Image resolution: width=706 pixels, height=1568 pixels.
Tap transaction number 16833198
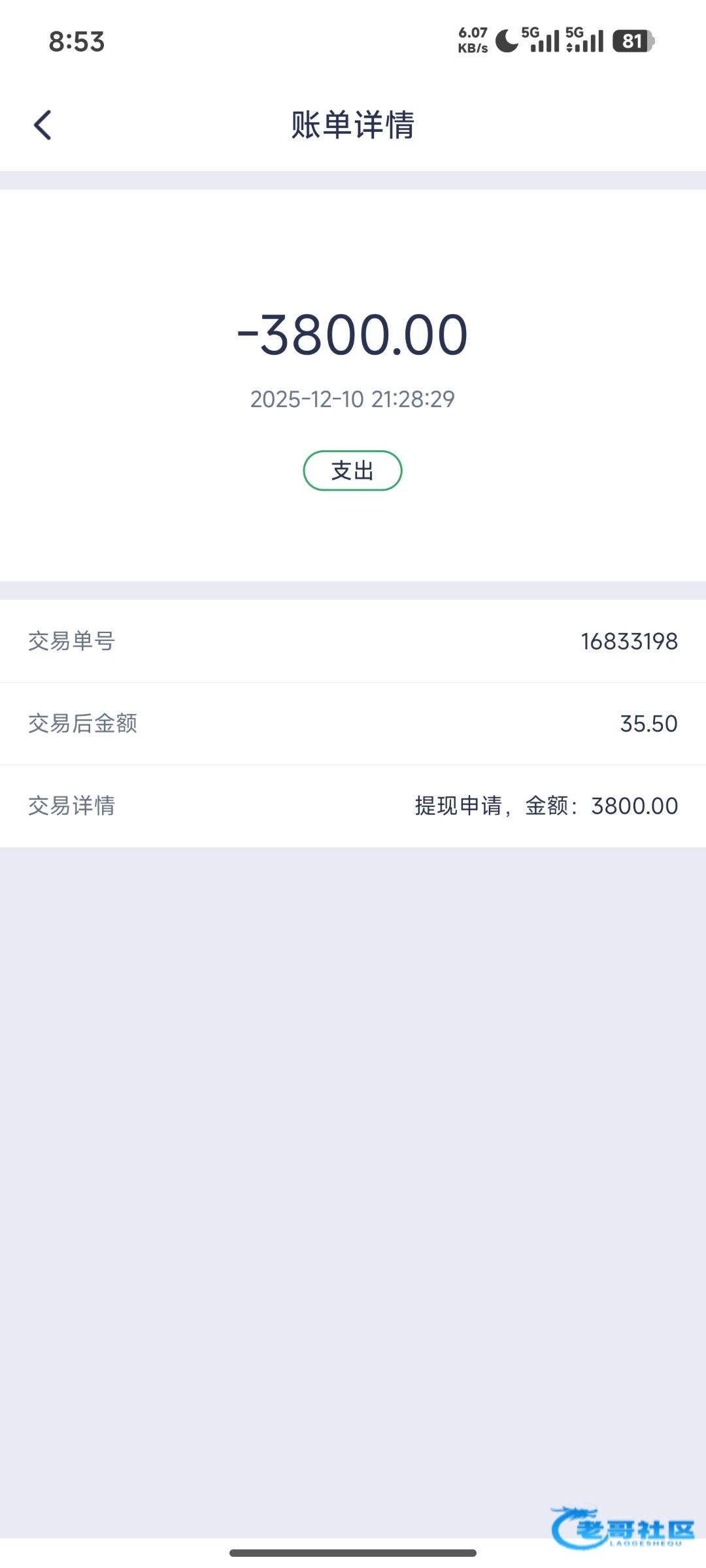629,642
